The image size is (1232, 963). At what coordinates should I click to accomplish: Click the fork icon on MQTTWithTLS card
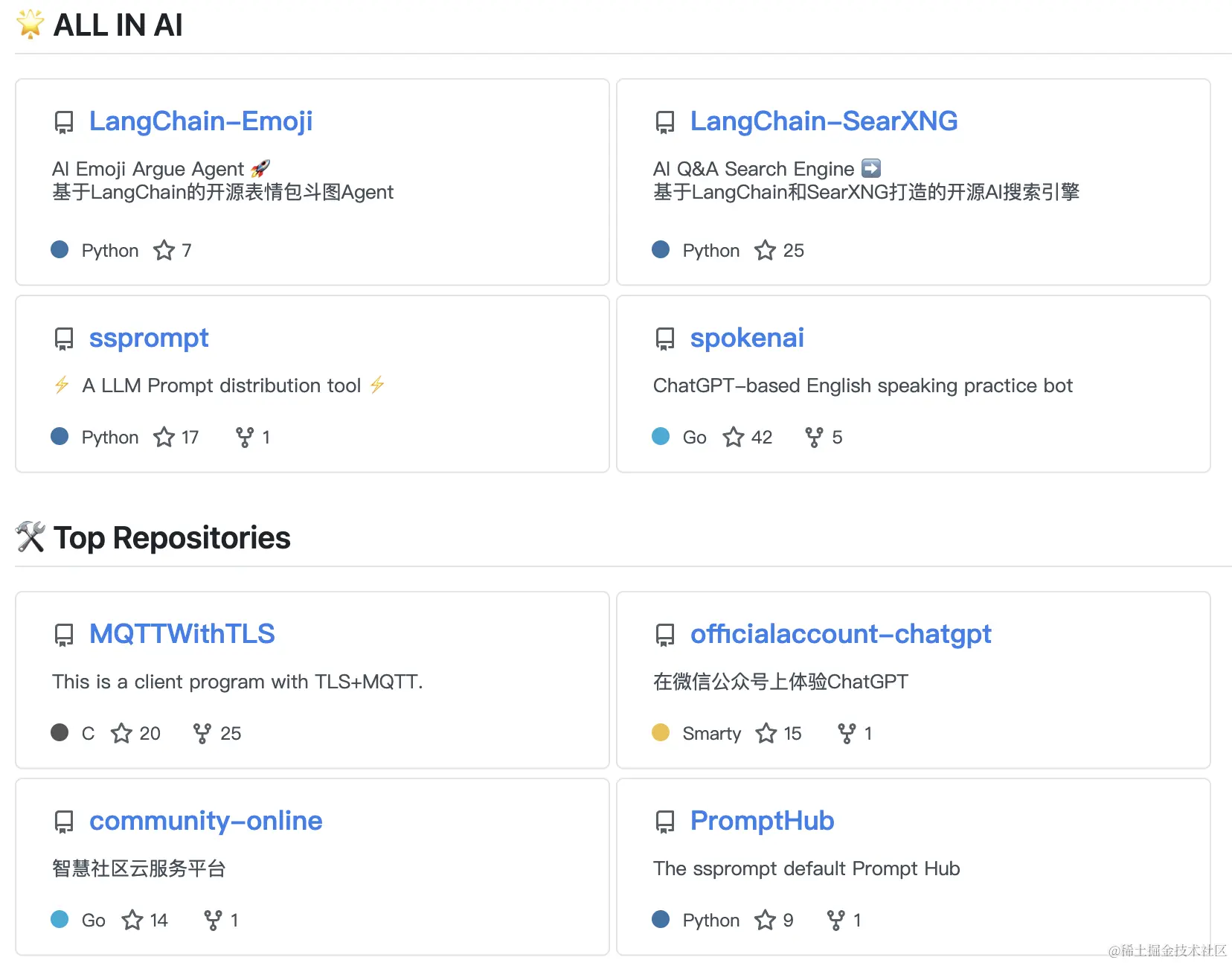click(202, 733)
